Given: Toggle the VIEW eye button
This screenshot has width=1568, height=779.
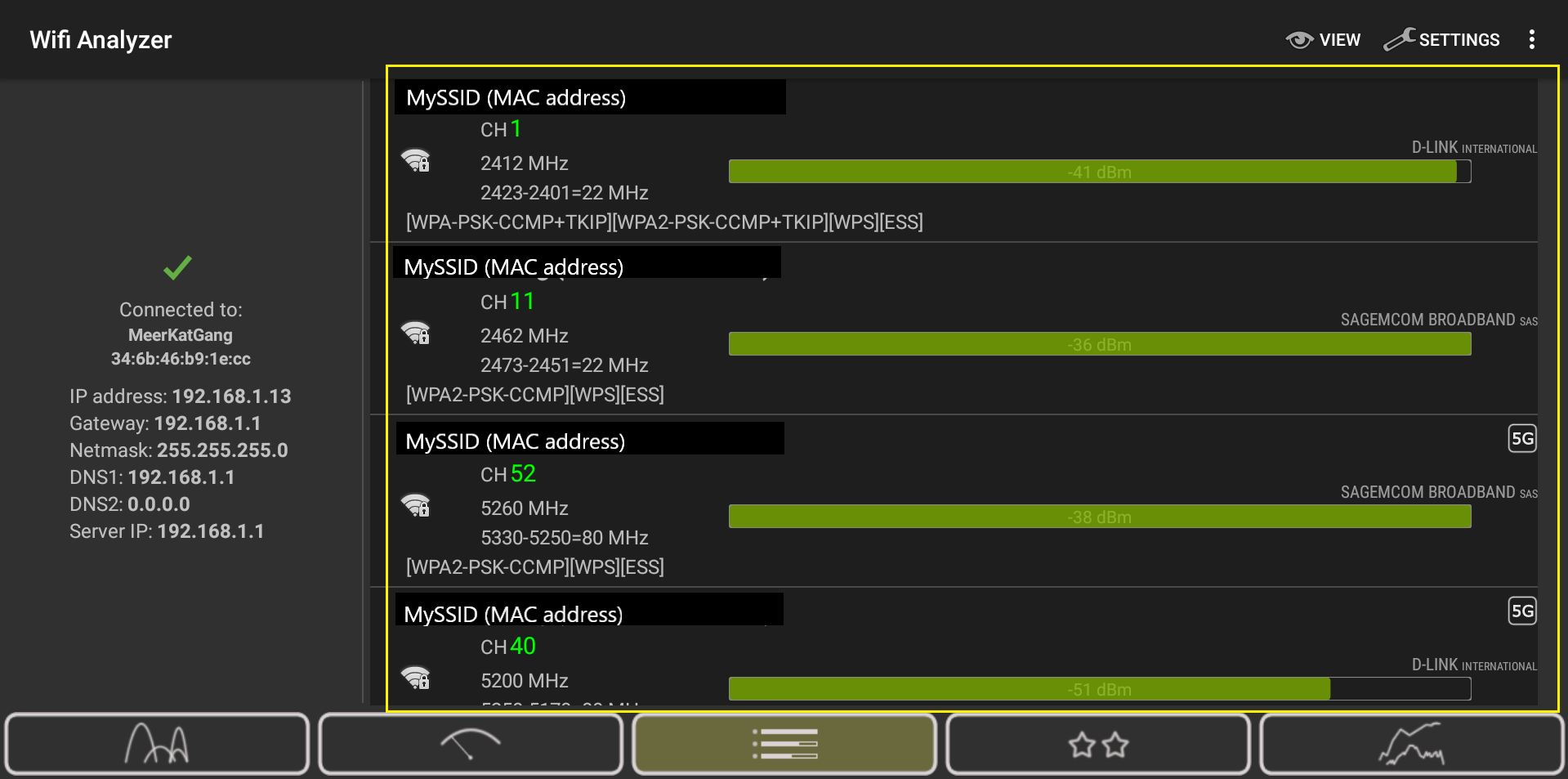Looking at the screenshot, I should tap(1323, 39).
